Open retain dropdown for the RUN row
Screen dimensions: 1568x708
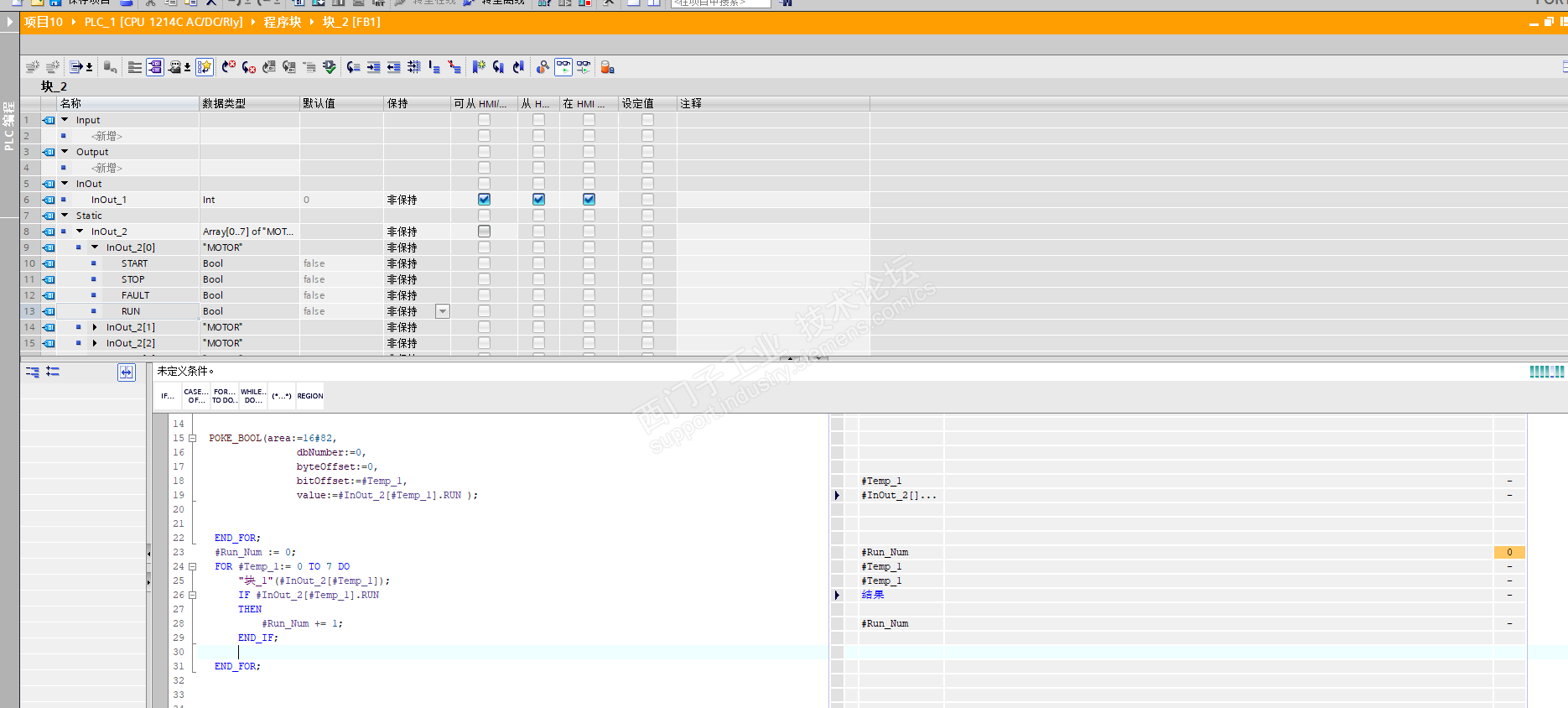(x=443, y=311)
